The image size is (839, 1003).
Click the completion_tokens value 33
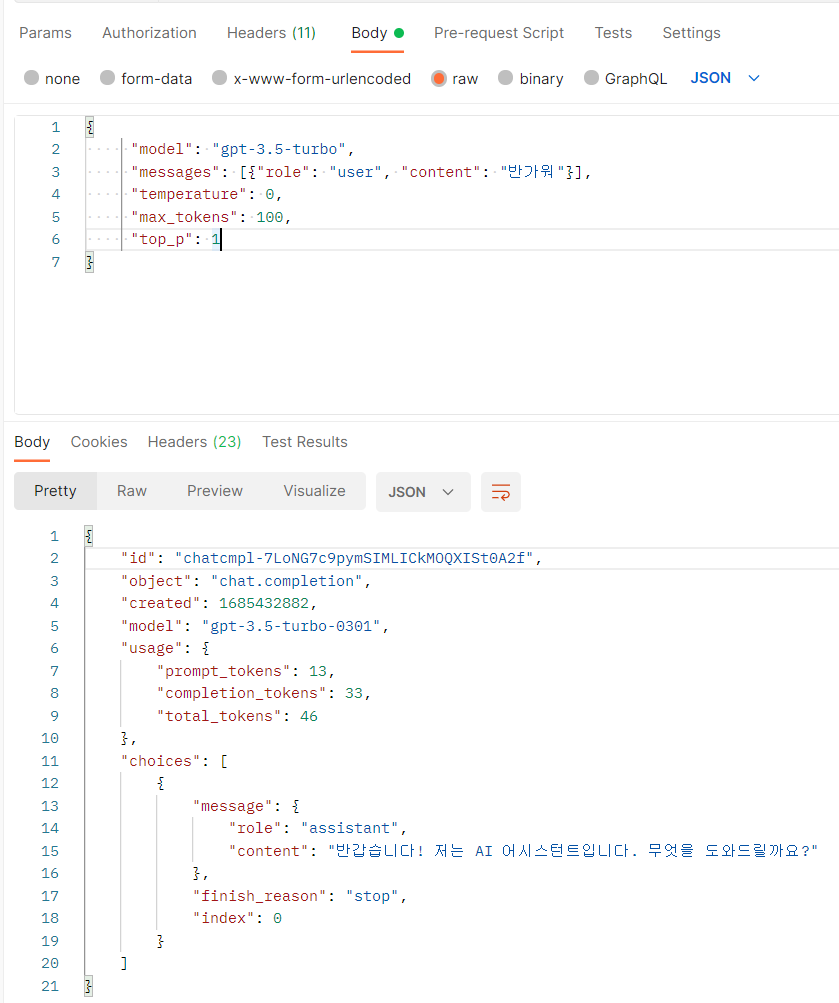(x=354, y=693)
